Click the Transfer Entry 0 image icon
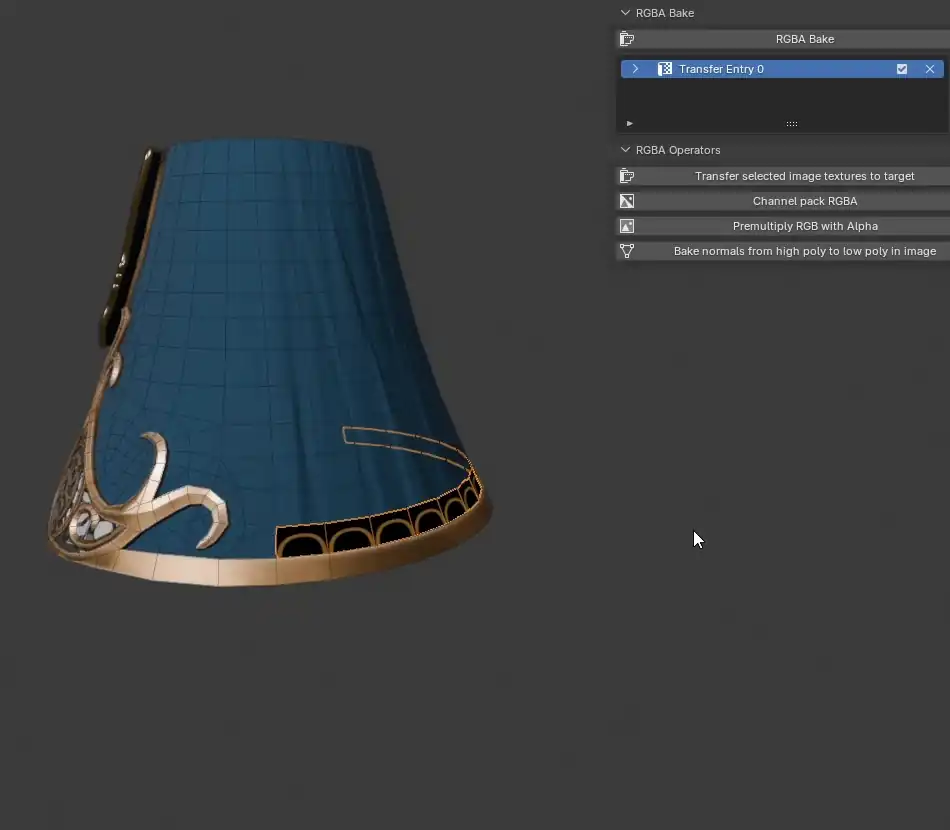Viewport: 950px width, 830px height. [x=665, y=69]
